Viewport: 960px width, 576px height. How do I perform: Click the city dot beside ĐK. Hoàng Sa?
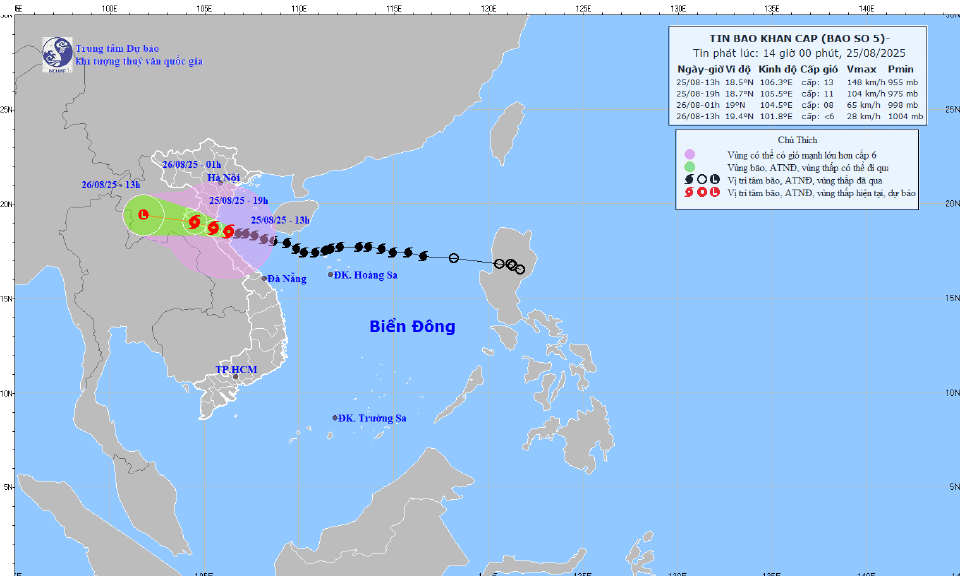point(331,274)
